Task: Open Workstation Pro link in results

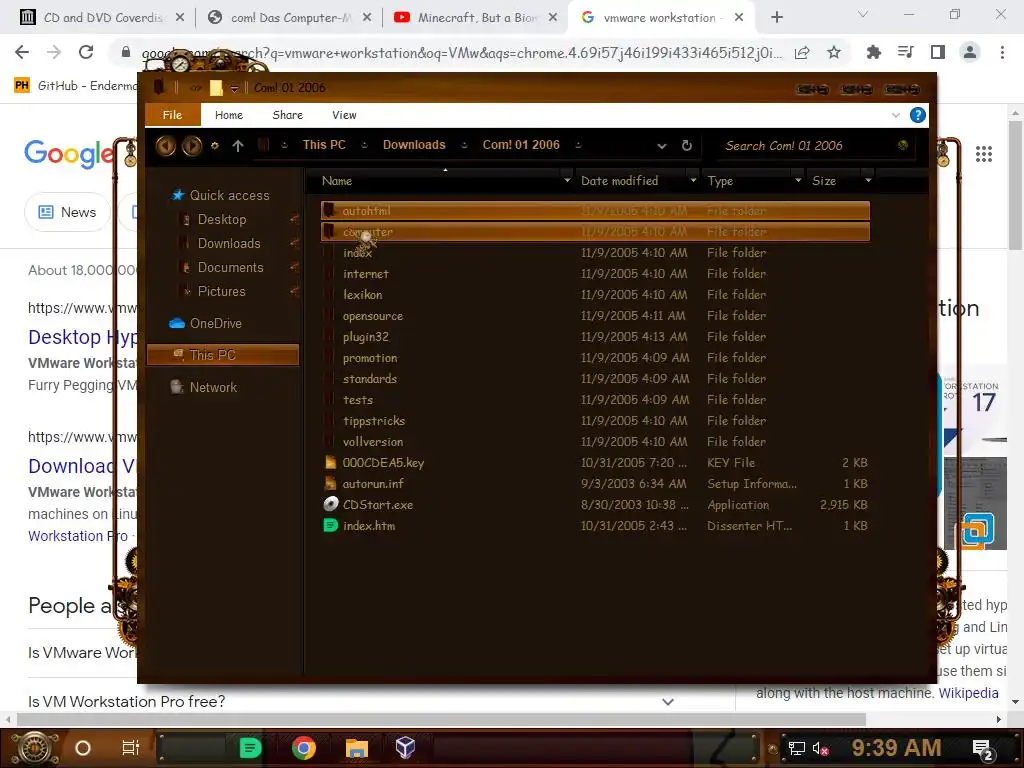Action: 78,536
